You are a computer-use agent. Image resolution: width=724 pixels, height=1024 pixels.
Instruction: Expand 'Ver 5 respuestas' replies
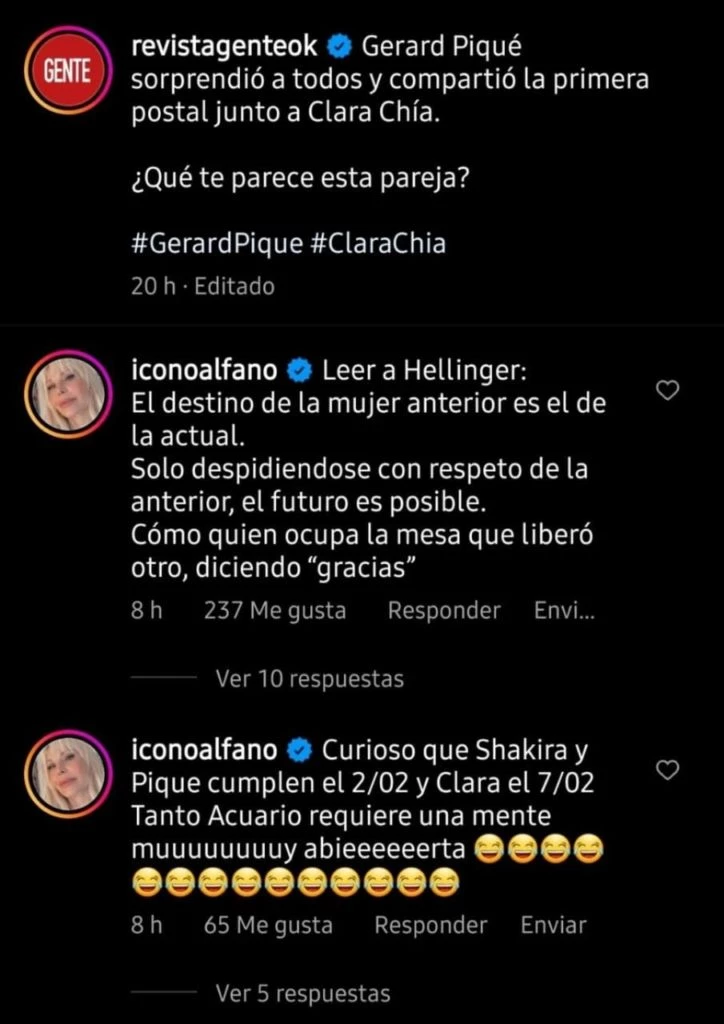(x=302, y=994)
